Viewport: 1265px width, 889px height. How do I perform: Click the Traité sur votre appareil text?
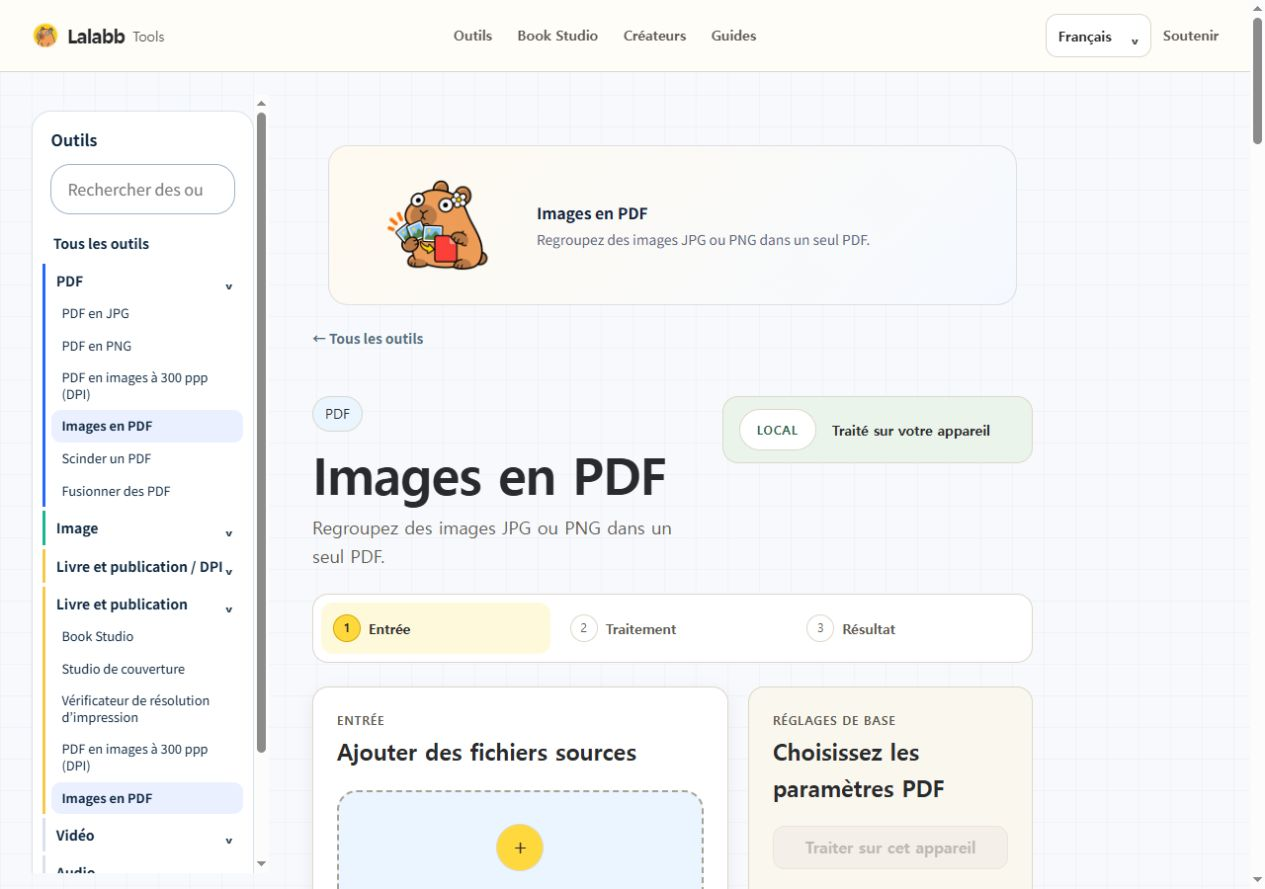(911, 431)
